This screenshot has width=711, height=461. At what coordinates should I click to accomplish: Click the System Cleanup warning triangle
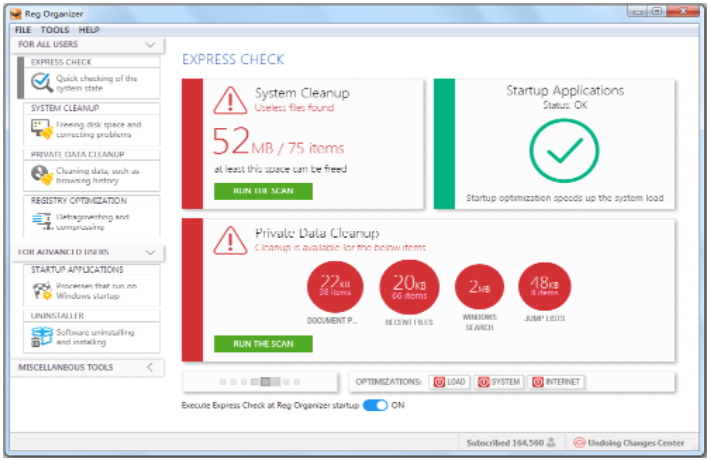pos(230,101)
